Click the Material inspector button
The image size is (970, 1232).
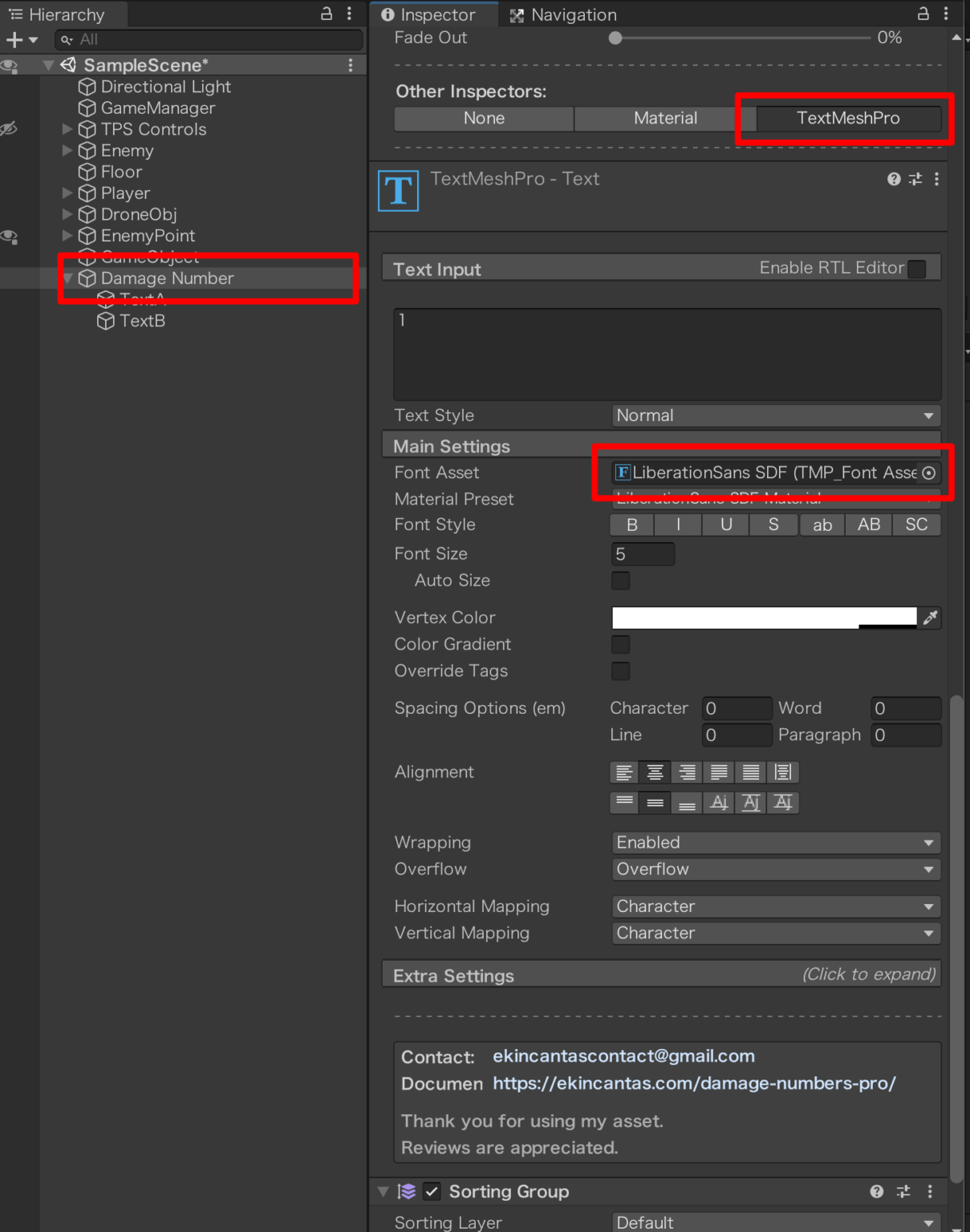tap(665, 118)
